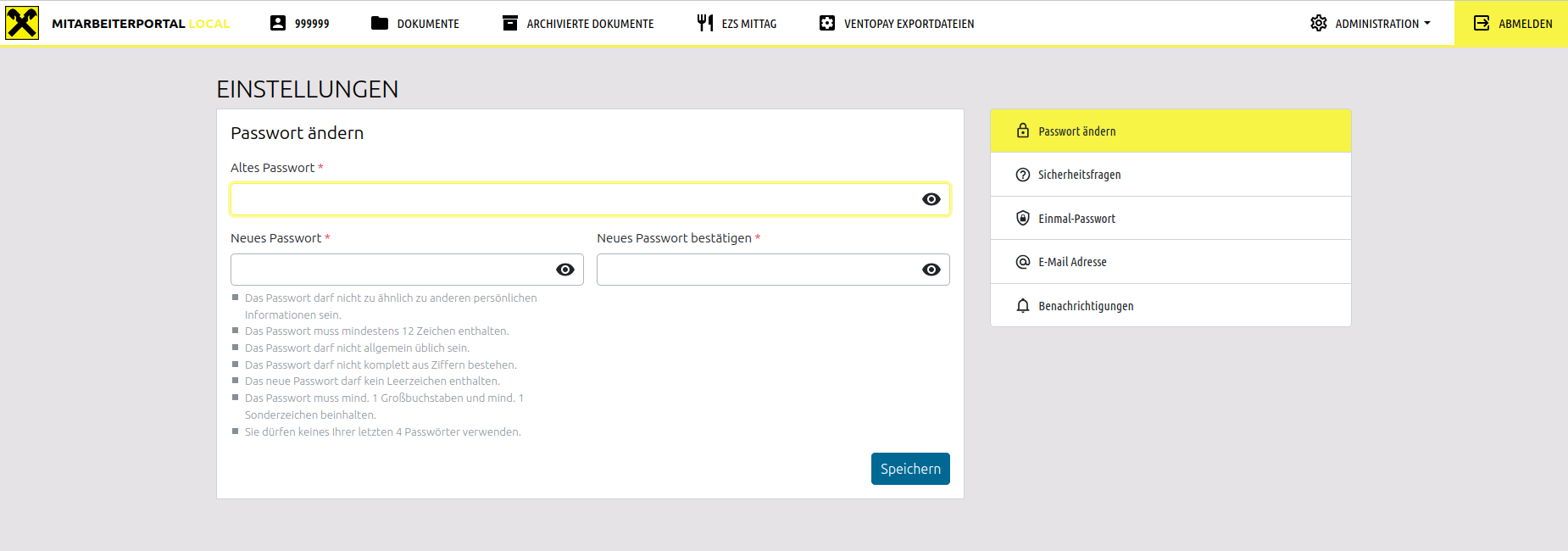
Task: Show the old password with the eye icon
Action: 931,199
